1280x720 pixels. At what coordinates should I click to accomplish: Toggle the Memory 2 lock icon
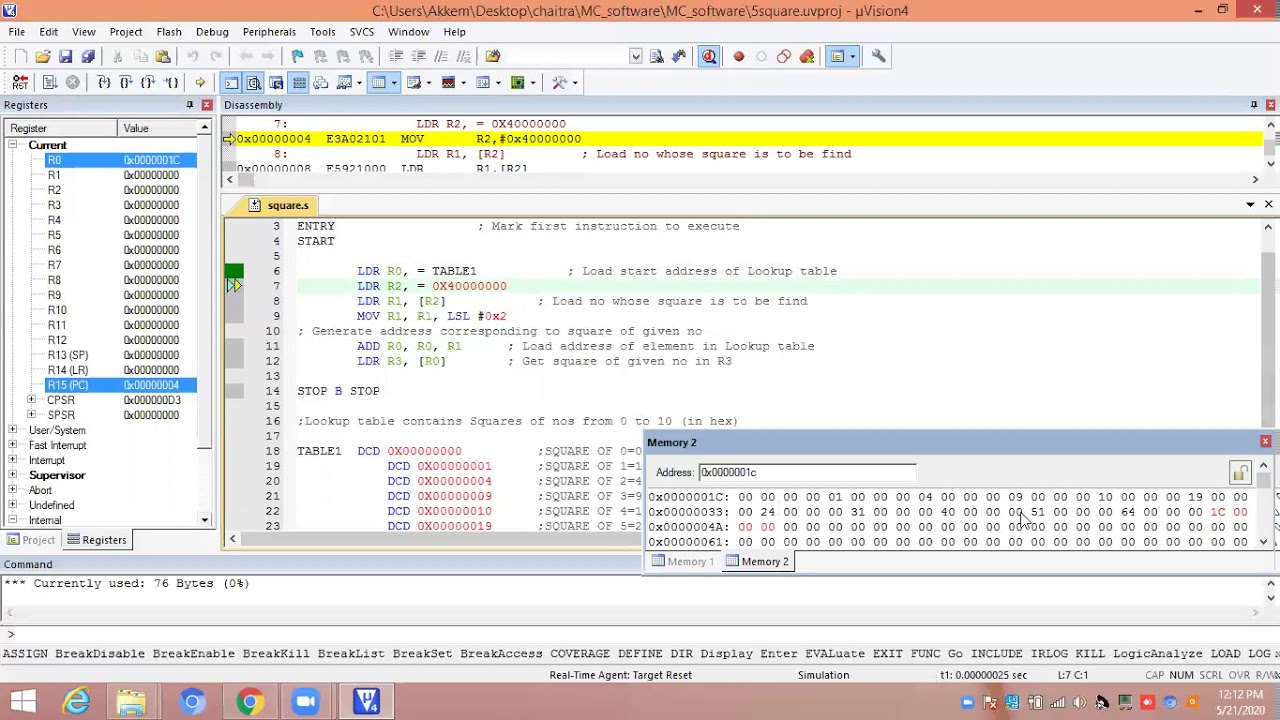tap(1240, 473)
